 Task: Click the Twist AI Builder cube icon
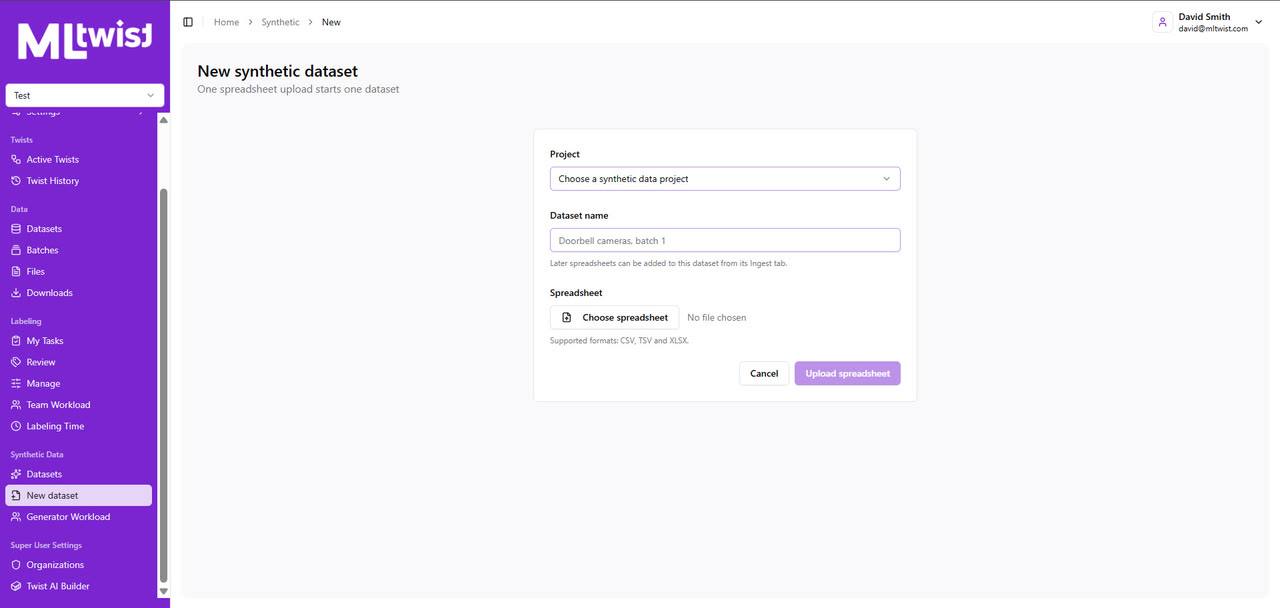coord(16,586)
